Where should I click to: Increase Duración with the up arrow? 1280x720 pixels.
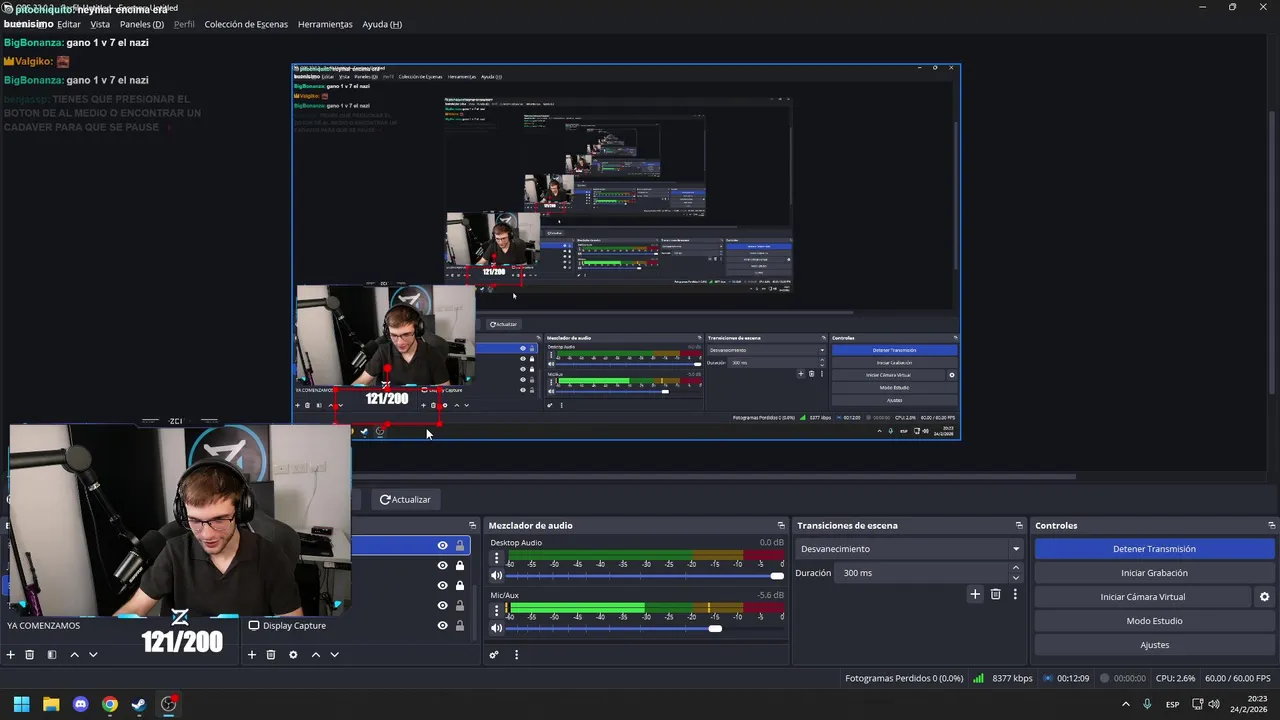pos(1016,568)
